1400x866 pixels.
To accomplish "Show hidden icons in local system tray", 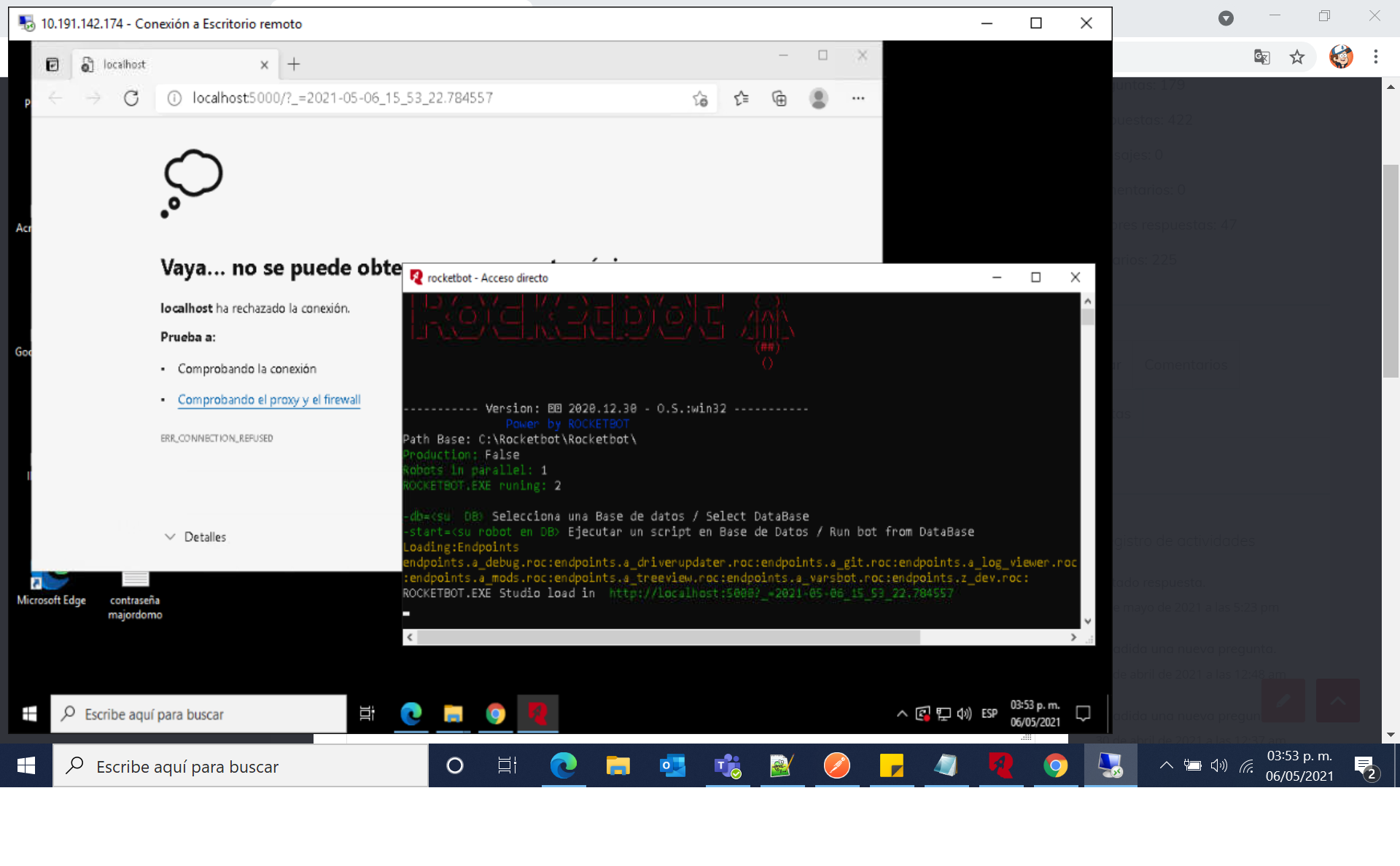I will tap(1166, 765).
